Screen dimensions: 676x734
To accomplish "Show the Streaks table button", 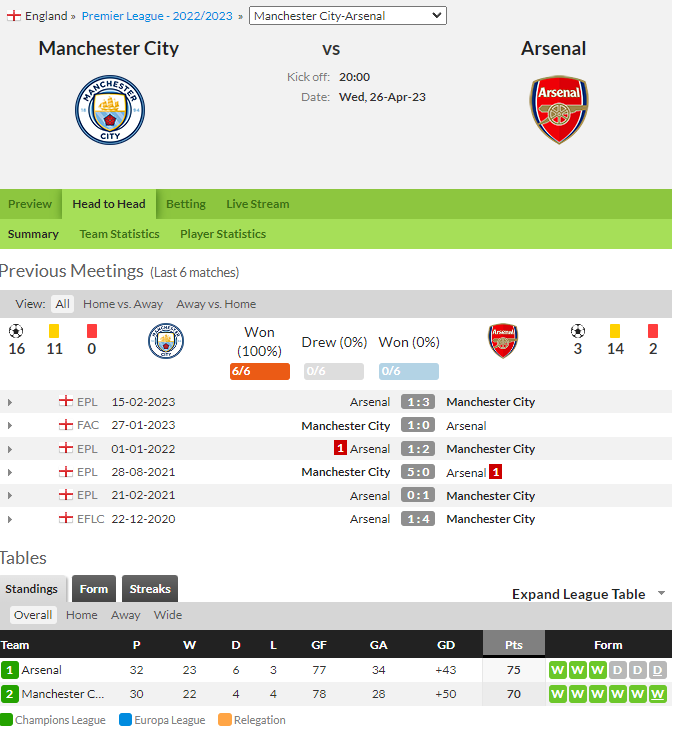I will point(150,588).
